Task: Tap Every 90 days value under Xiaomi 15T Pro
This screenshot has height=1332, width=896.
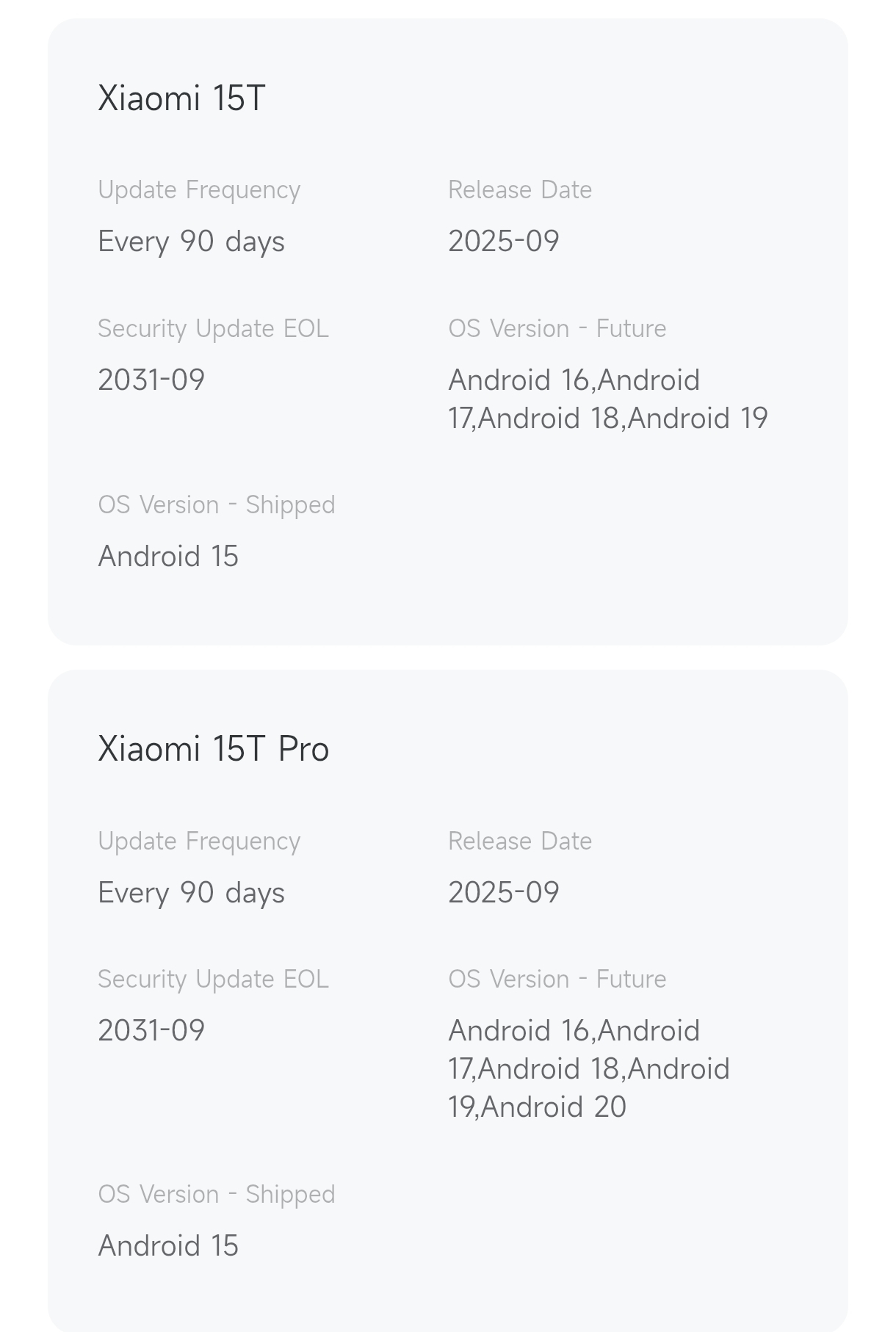Action: click(191, 893)
